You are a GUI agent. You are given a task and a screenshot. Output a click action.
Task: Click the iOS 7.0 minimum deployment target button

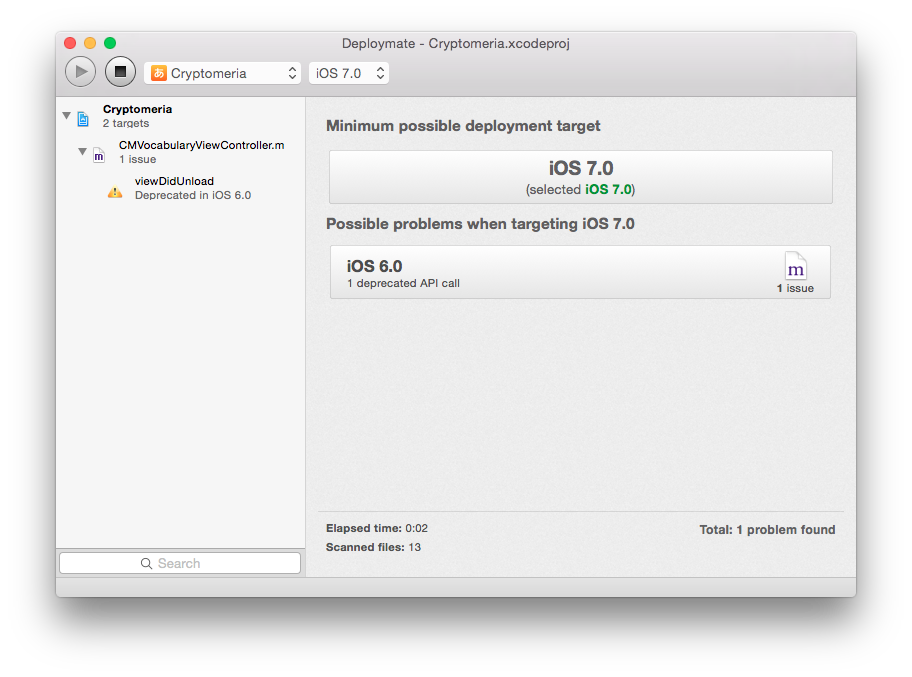(580, 177)
